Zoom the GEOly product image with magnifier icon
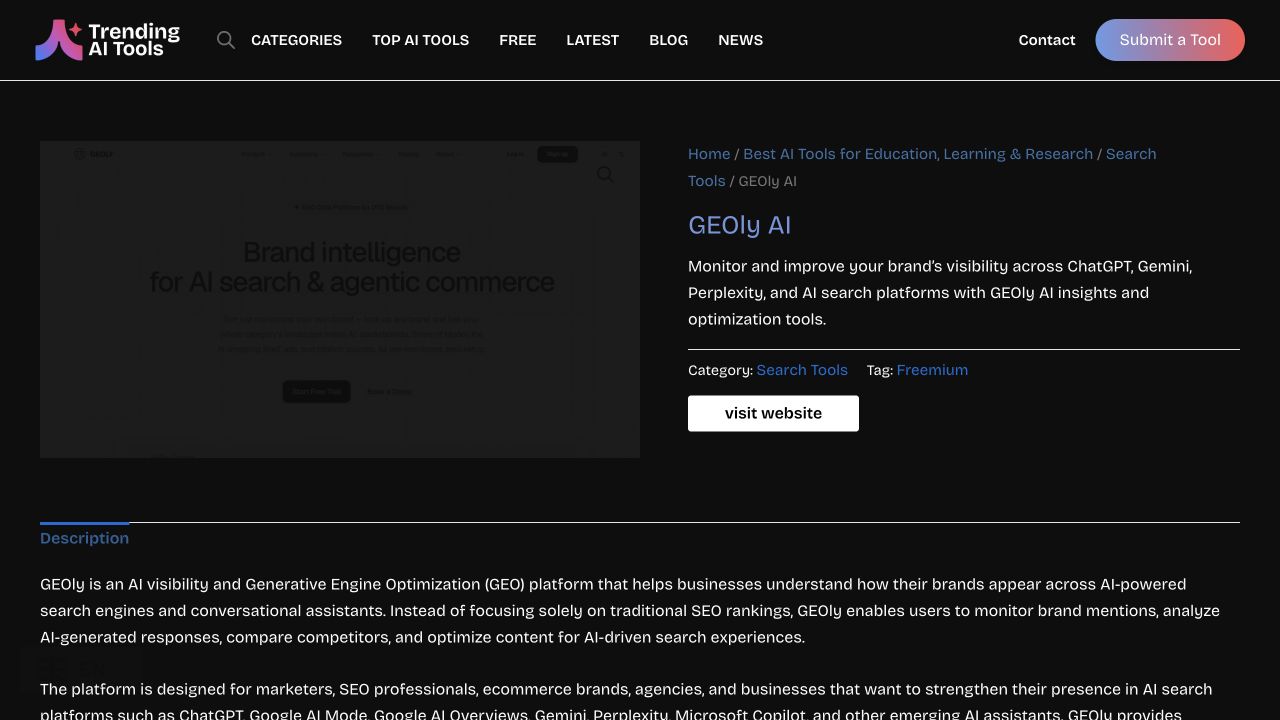1280x720 pixels. [x=605, y=175]
